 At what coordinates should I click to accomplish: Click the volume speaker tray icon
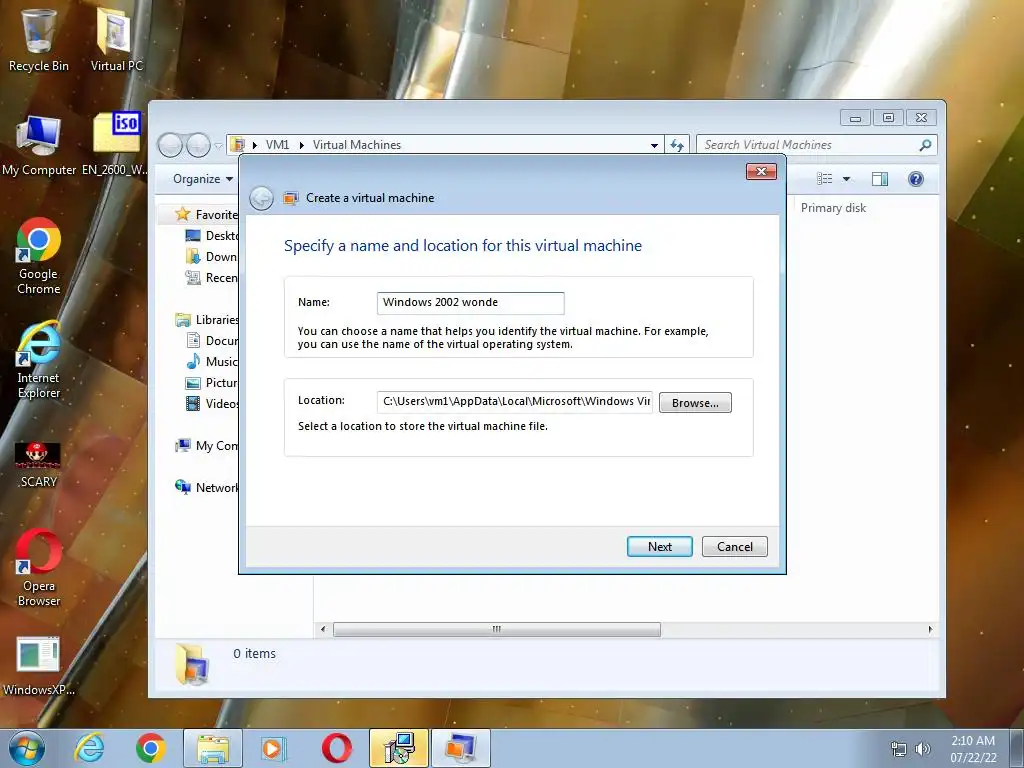pos(922,749)
